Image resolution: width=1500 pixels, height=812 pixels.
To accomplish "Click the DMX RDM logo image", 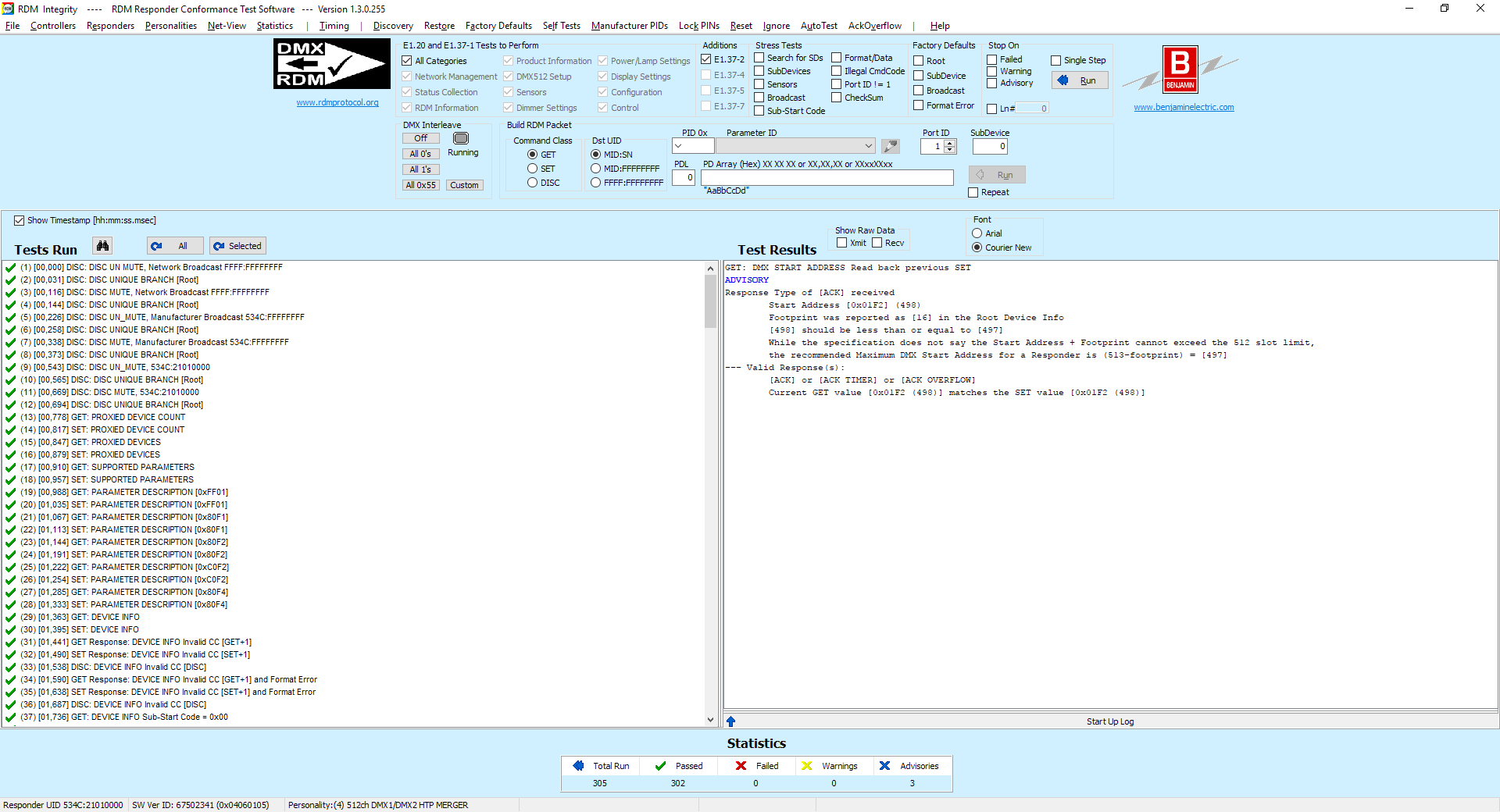I will pos(331,64).
